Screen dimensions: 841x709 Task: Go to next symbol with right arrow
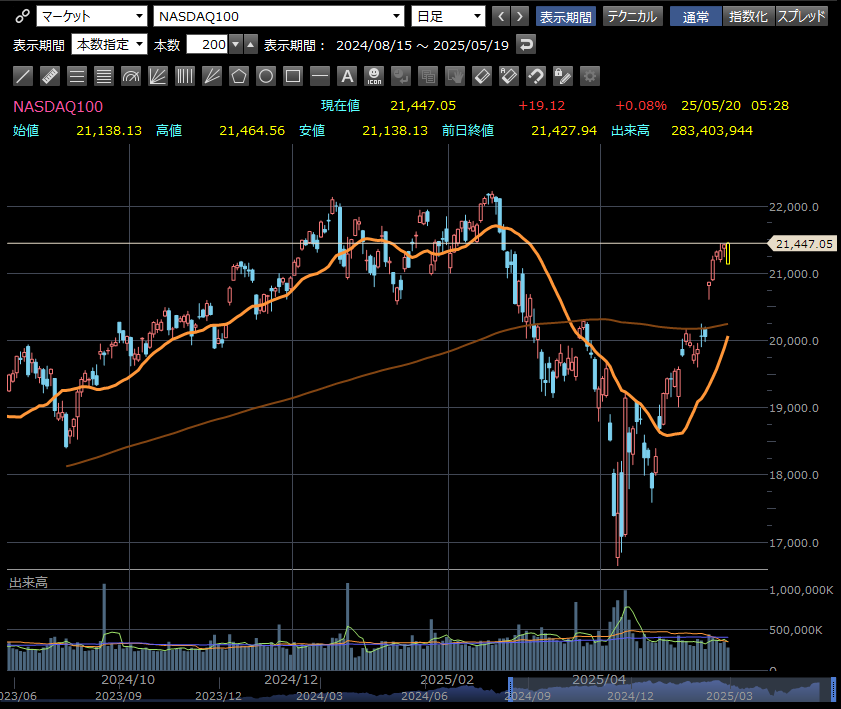tap(520, 17)
